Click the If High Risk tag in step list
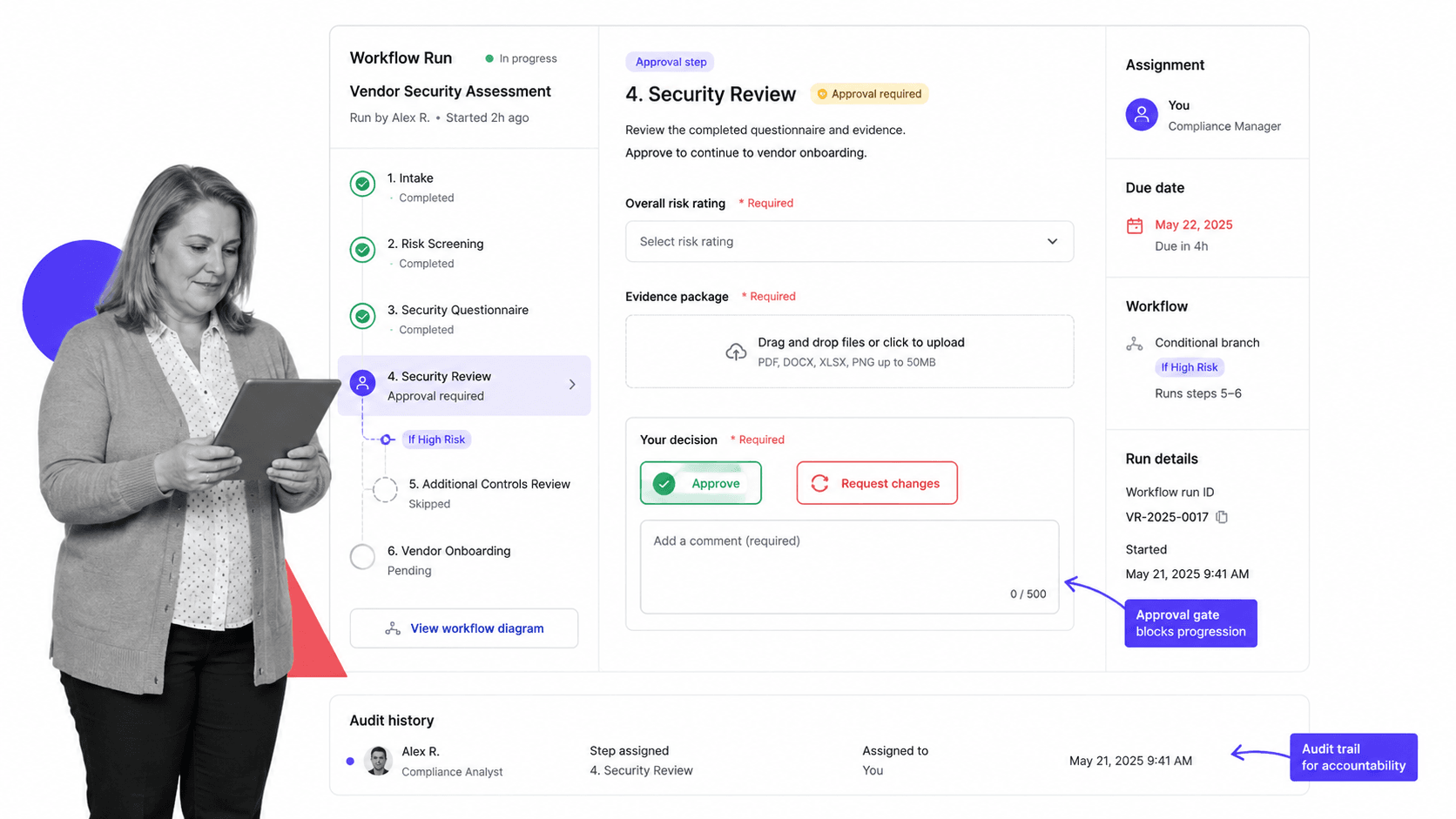Image resolution: width=1456 pixels, height=819 pixels. coord(436,440)
